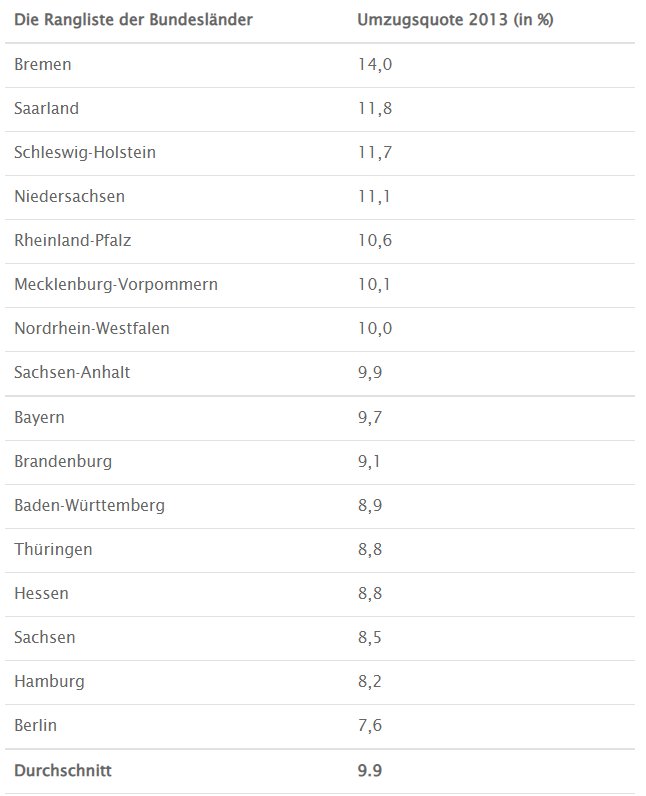Click the value 14,0 for Bremen
646x796 pixels.
pos(375,64)
